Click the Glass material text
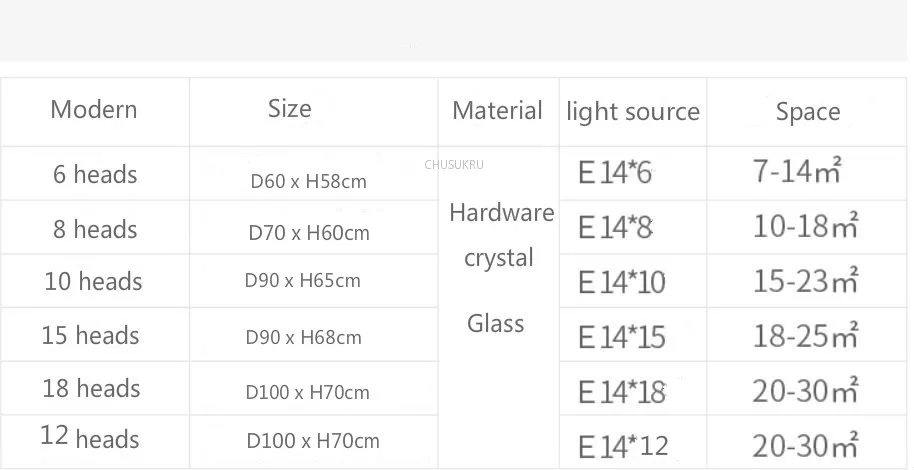This screenshot has width=914, height=470. (x=495, y=323)
